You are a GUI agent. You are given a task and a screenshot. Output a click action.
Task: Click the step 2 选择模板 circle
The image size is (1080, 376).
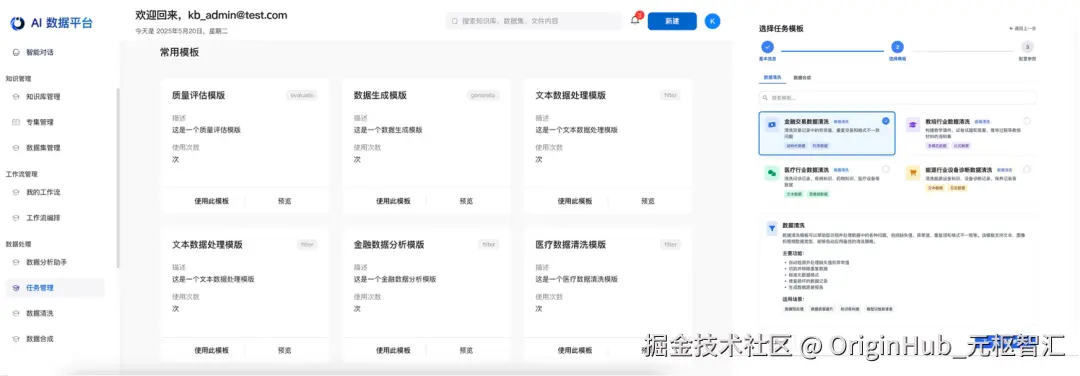tap(897, 48)
